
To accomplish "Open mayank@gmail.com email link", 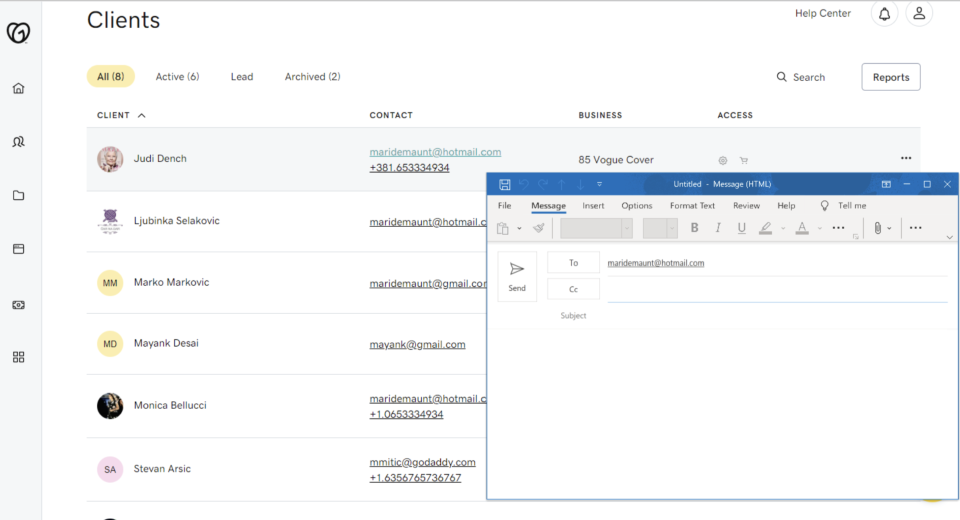I will coord(417,344).
